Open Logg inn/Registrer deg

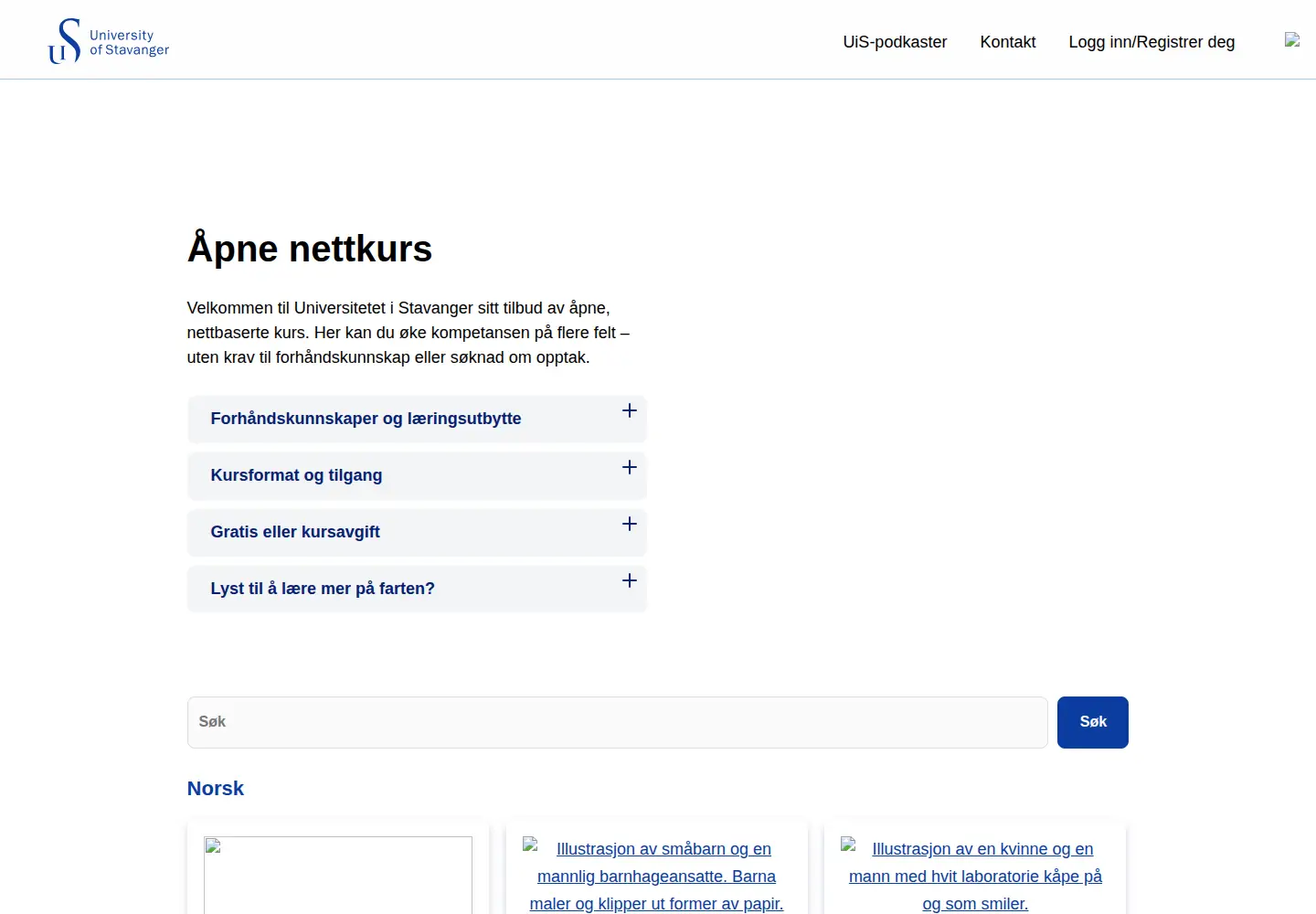tap(1151, 42)
